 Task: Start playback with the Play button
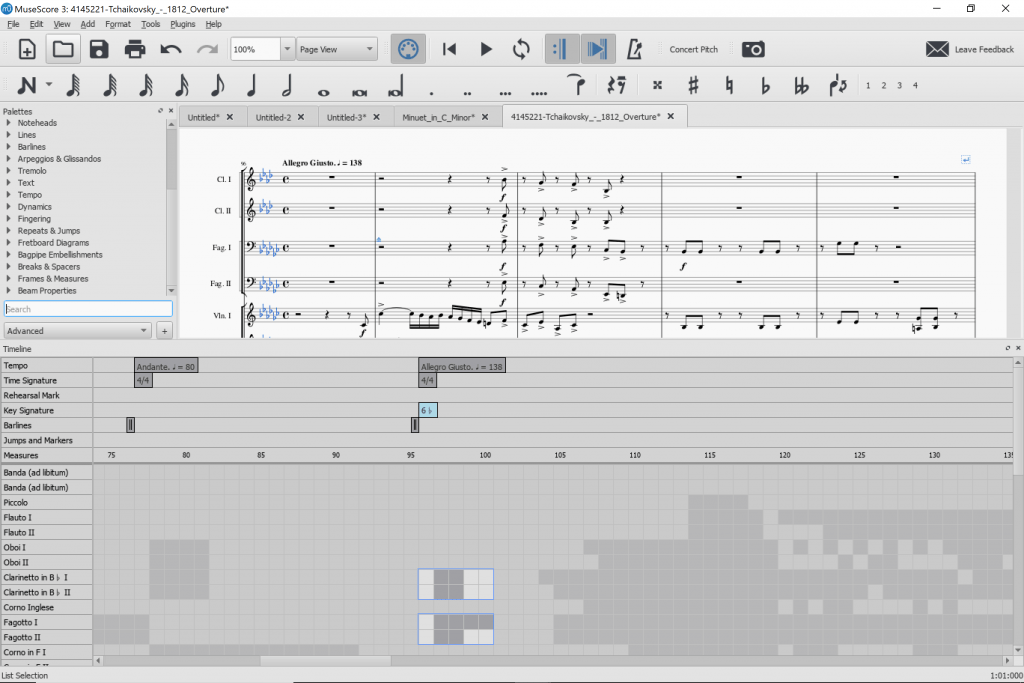485,49
